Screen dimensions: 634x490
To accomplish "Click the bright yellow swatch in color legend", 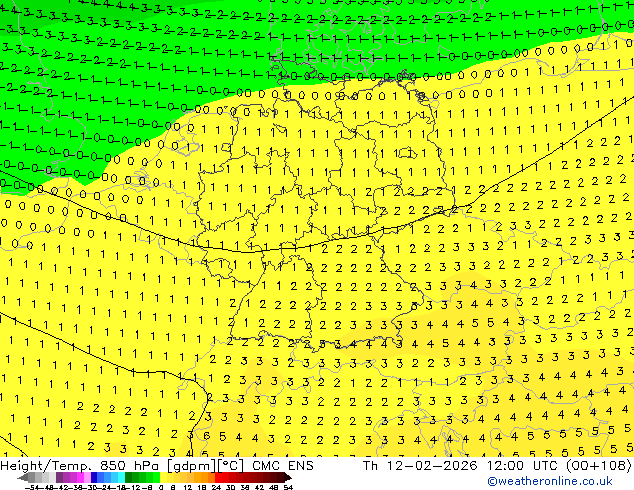I will click(163, 478).
